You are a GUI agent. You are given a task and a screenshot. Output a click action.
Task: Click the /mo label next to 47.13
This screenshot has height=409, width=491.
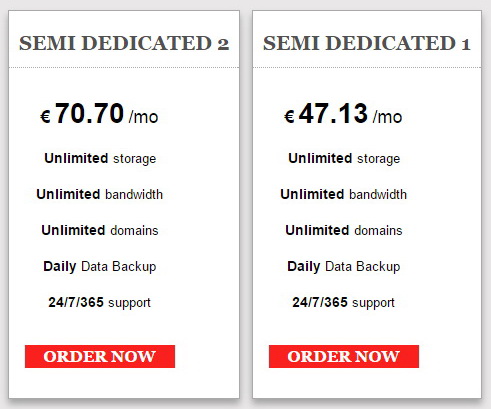click(x=387, y=117)
